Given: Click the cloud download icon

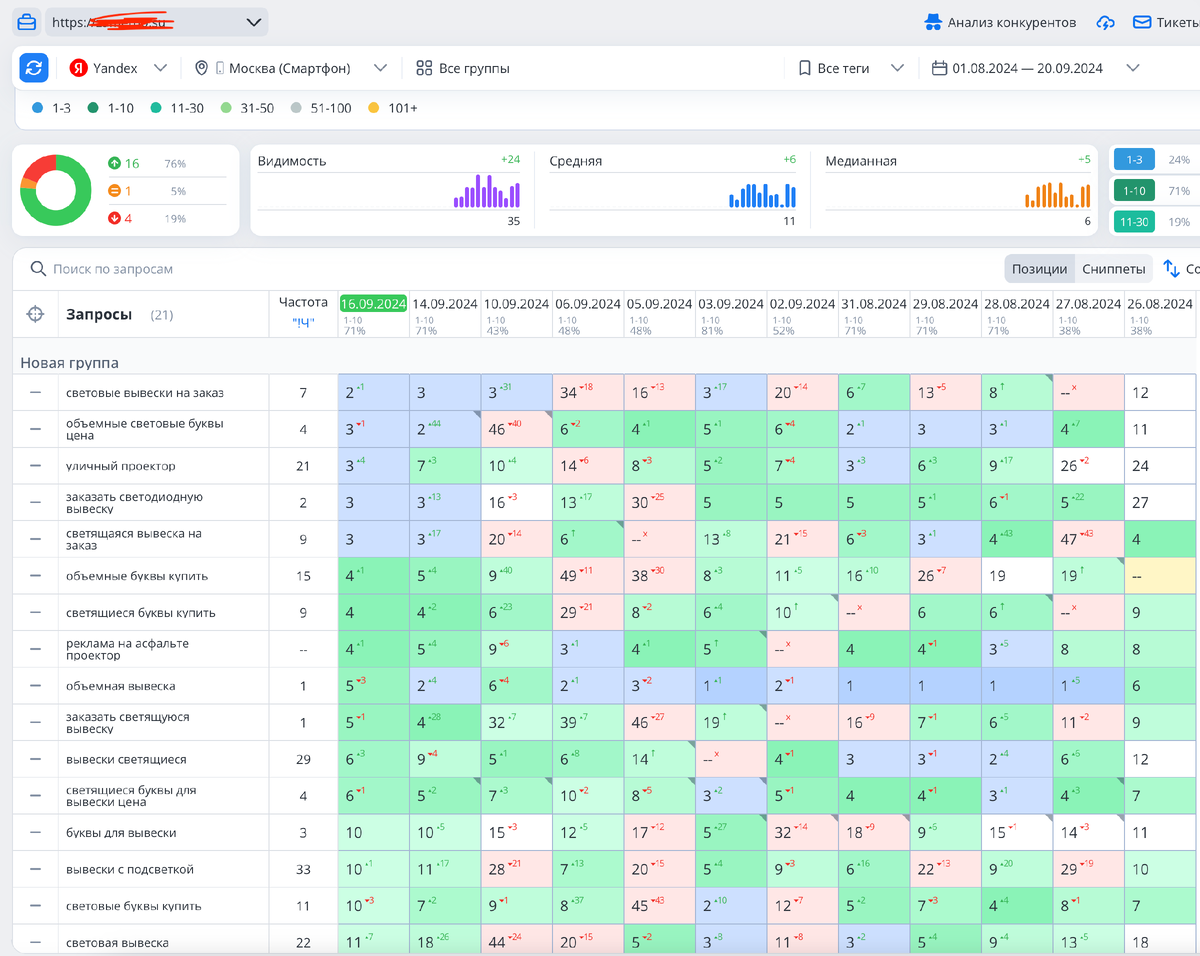Looking at the screenshot, I should click(1105, 22).
